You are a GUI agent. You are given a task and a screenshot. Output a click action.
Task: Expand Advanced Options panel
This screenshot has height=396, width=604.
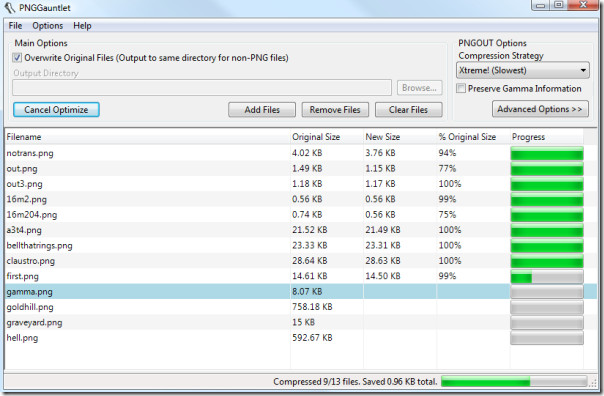540,109
